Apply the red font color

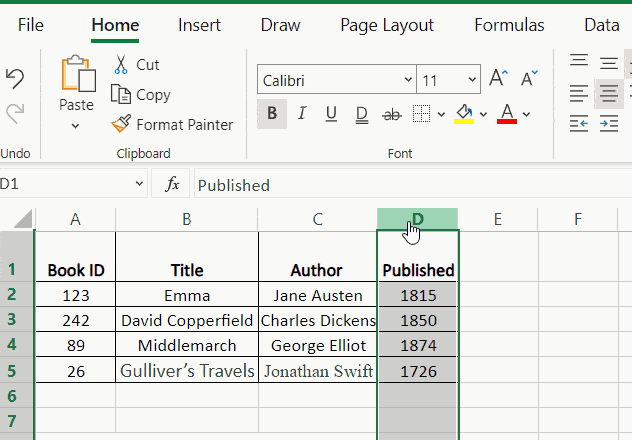tap(507, 114)
